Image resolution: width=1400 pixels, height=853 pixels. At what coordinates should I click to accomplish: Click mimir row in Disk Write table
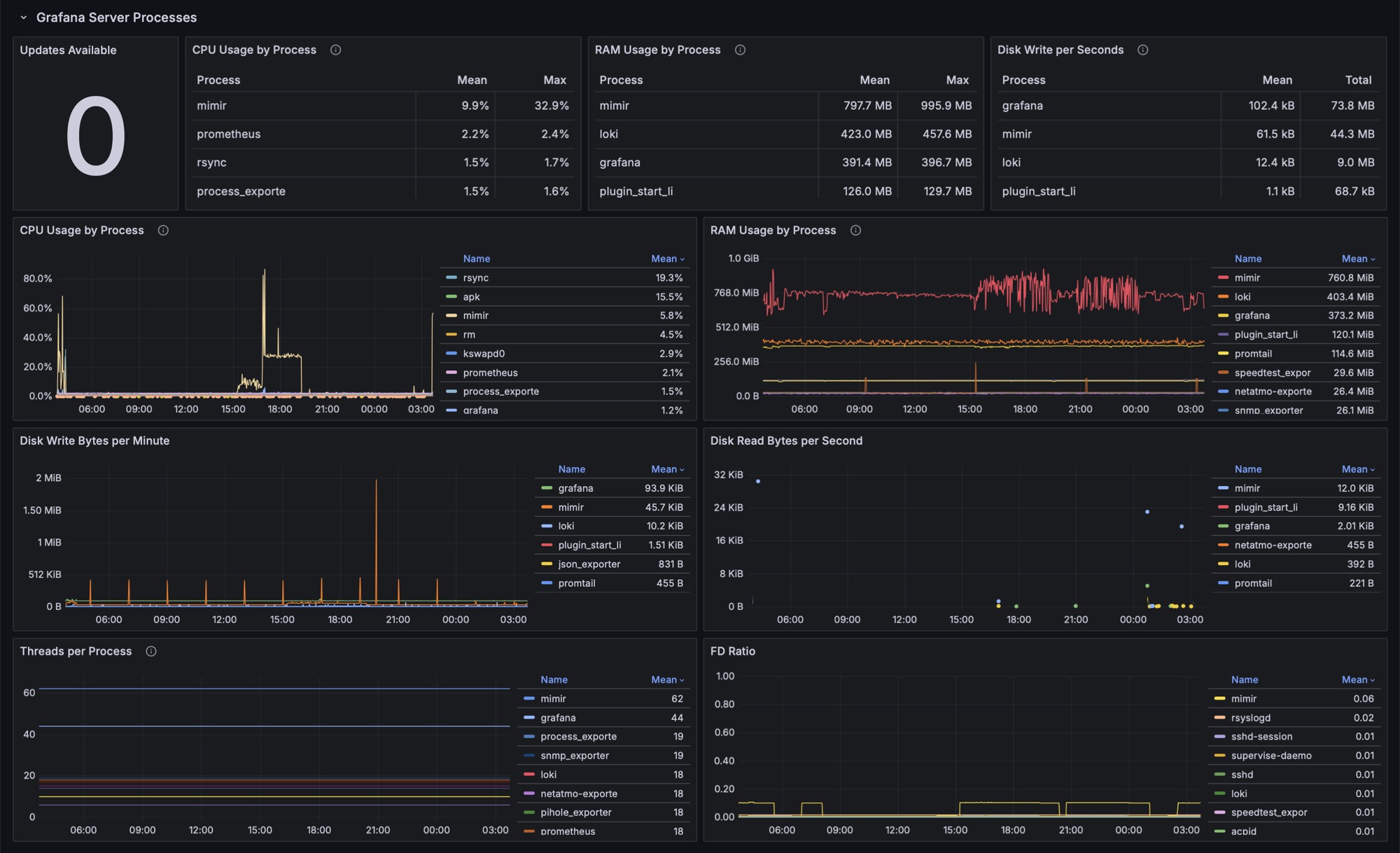(1189, 134)
